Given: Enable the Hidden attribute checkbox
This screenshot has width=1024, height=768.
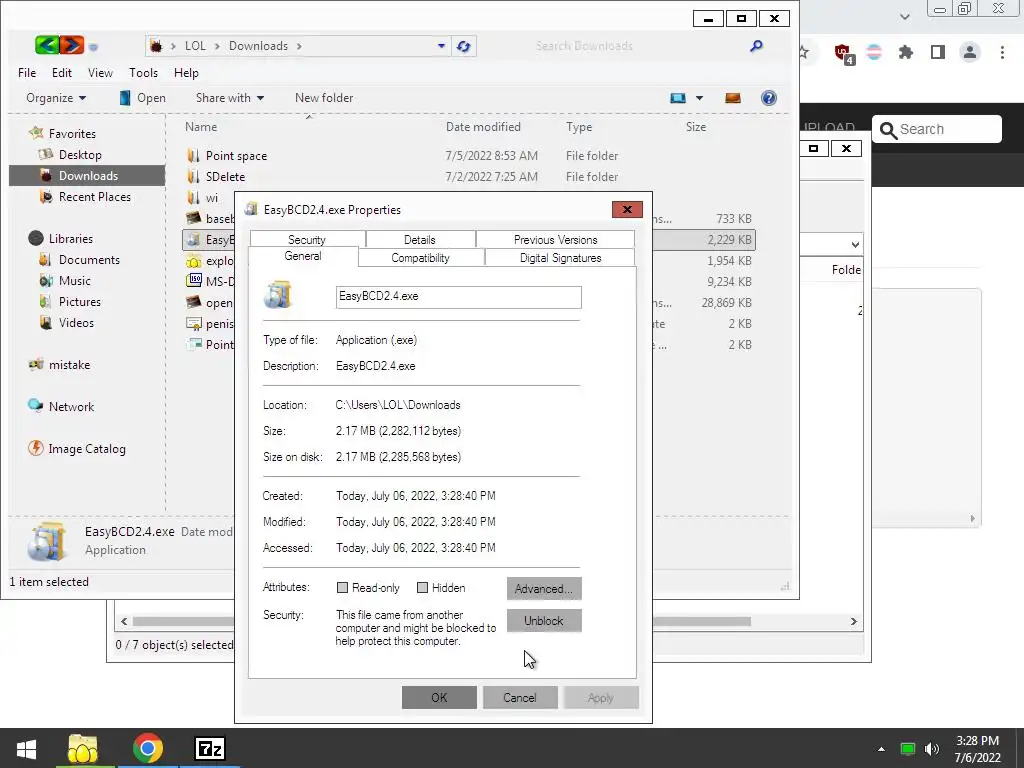Looking at the screenshot, I should pos(423,588).
